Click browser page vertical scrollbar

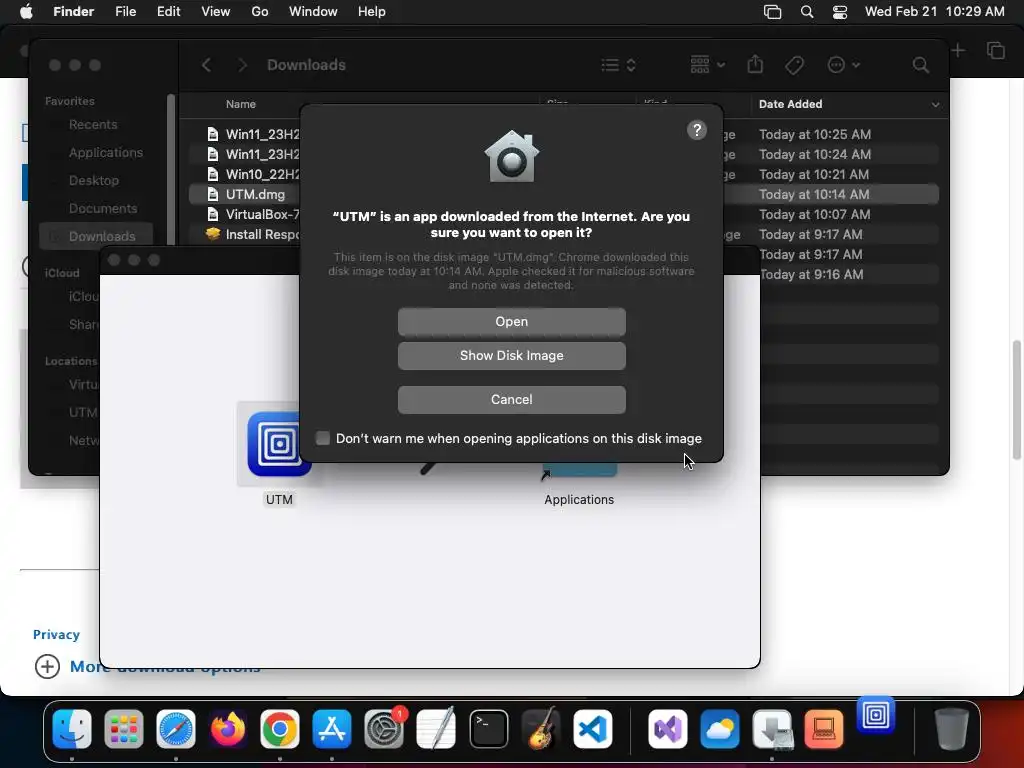click(1016, 400)
